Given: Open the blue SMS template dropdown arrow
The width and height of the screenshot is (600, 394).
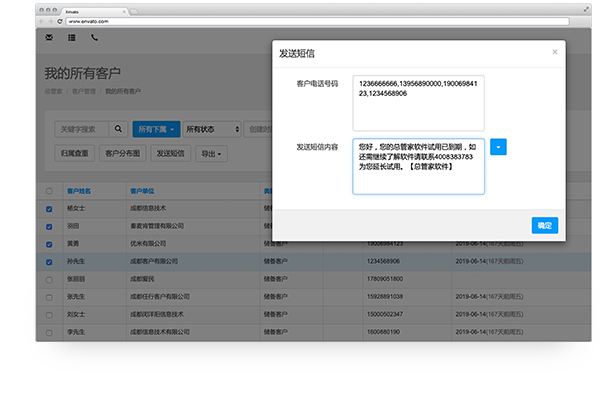Looking at the screenshot, I should (498, 147).
